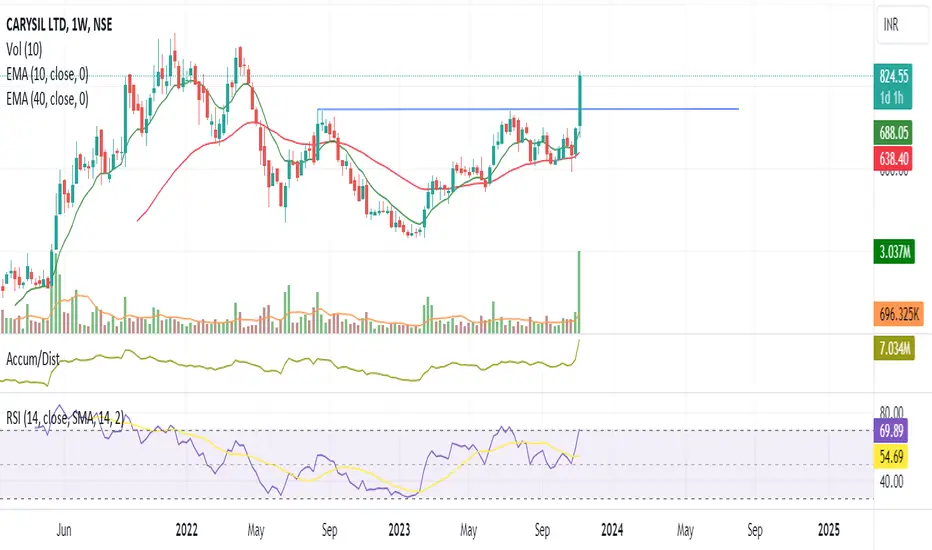Image resolution: width=932 pixels, height=550 pixels.
Task: Click the 638.40 EMA value label
Action: pyautogui.click(x=893, y=159)
